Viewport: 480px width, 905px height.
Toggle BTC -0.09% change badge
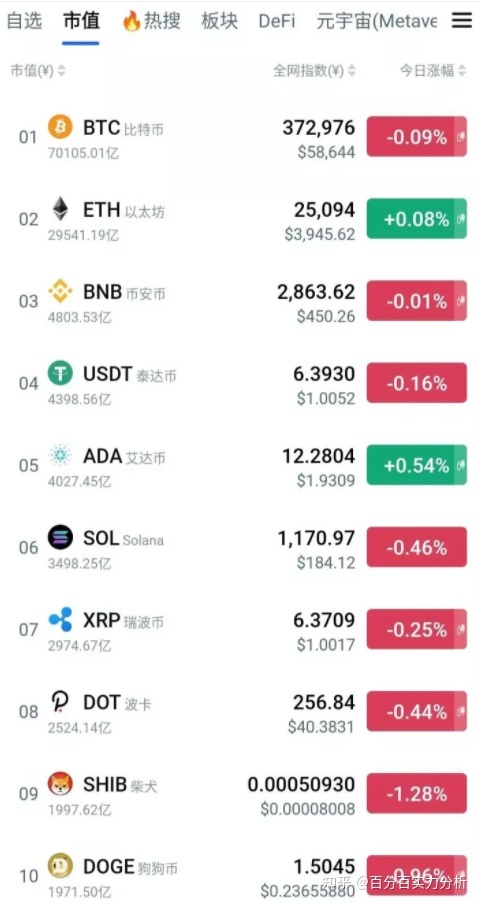point(417,136)
